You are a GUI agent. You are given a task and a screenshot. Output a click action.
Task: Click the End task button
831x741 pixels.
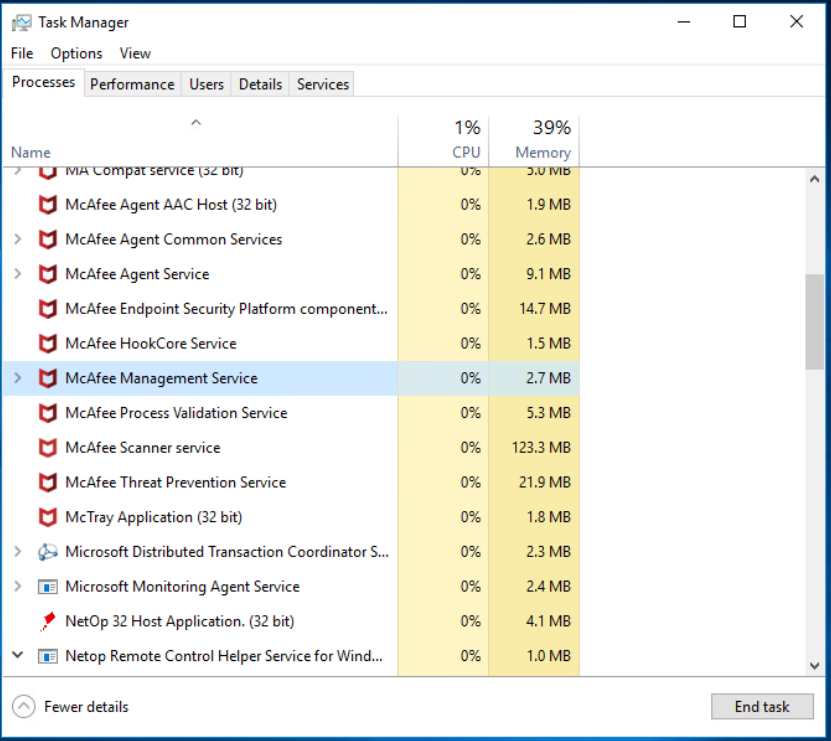(762, 707)
